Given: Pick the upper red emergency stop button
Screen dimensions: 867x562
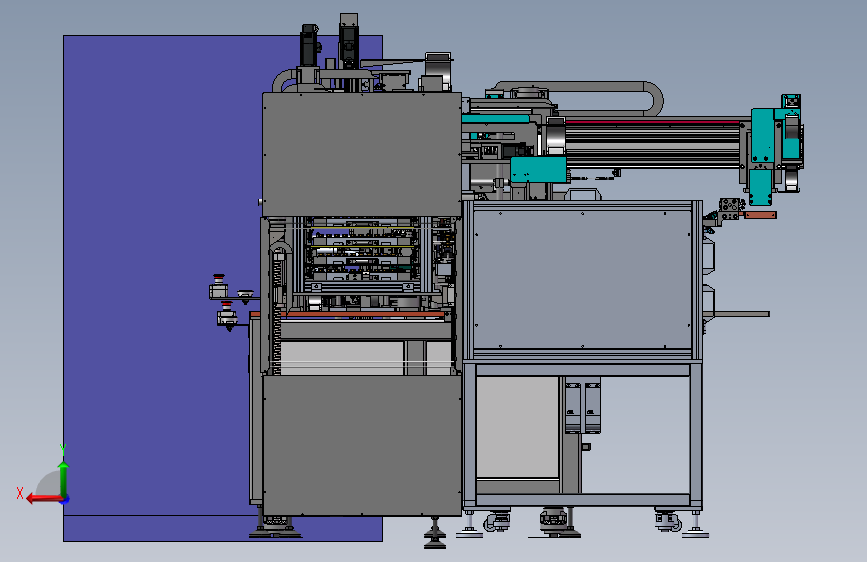Looking at the screenshot, I should pyautogui.click(x=219, y=277).
